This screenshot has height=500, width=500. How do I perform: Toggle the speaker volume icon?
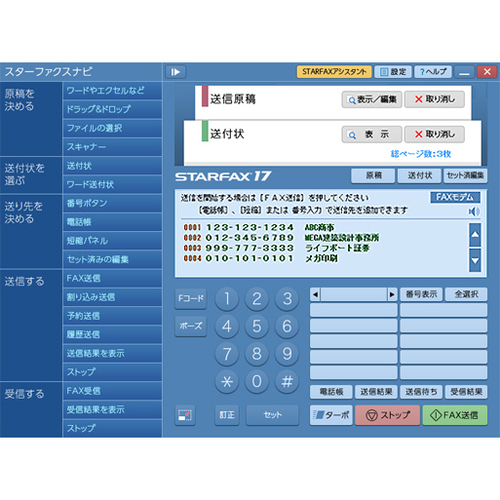[474, 211]
